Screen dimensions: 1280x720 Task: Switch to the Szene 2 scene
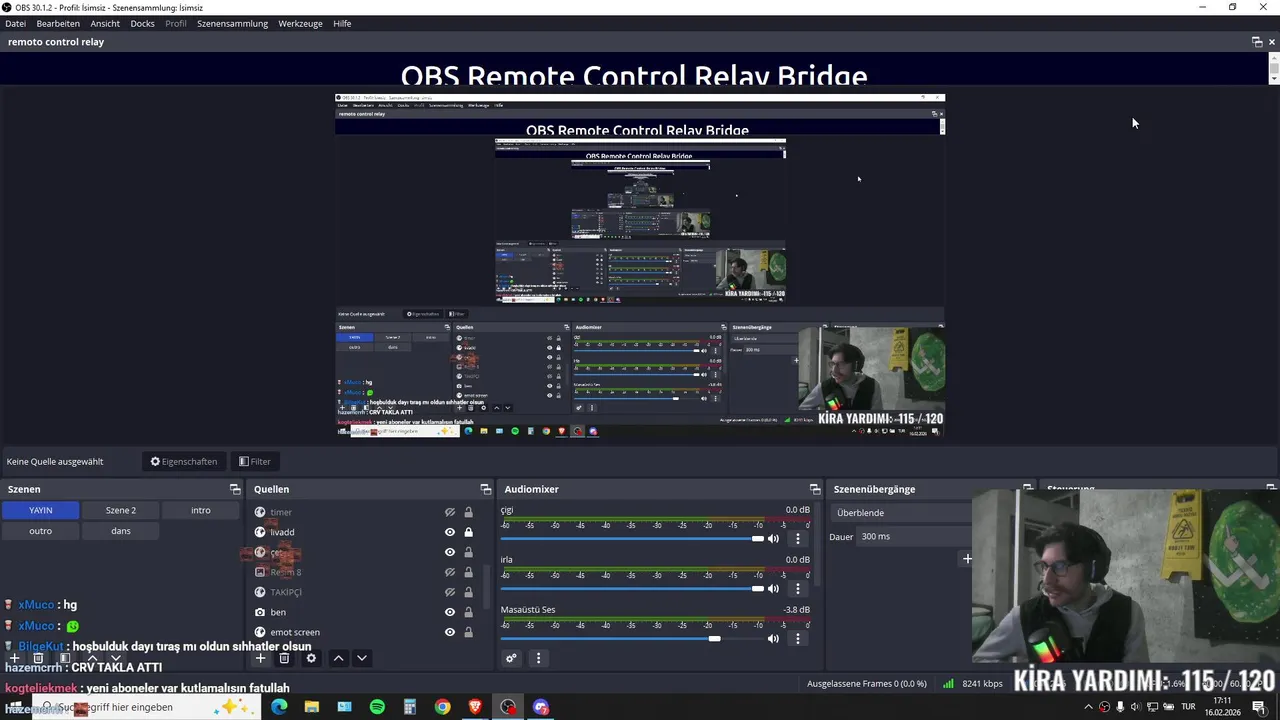point(121,510)
